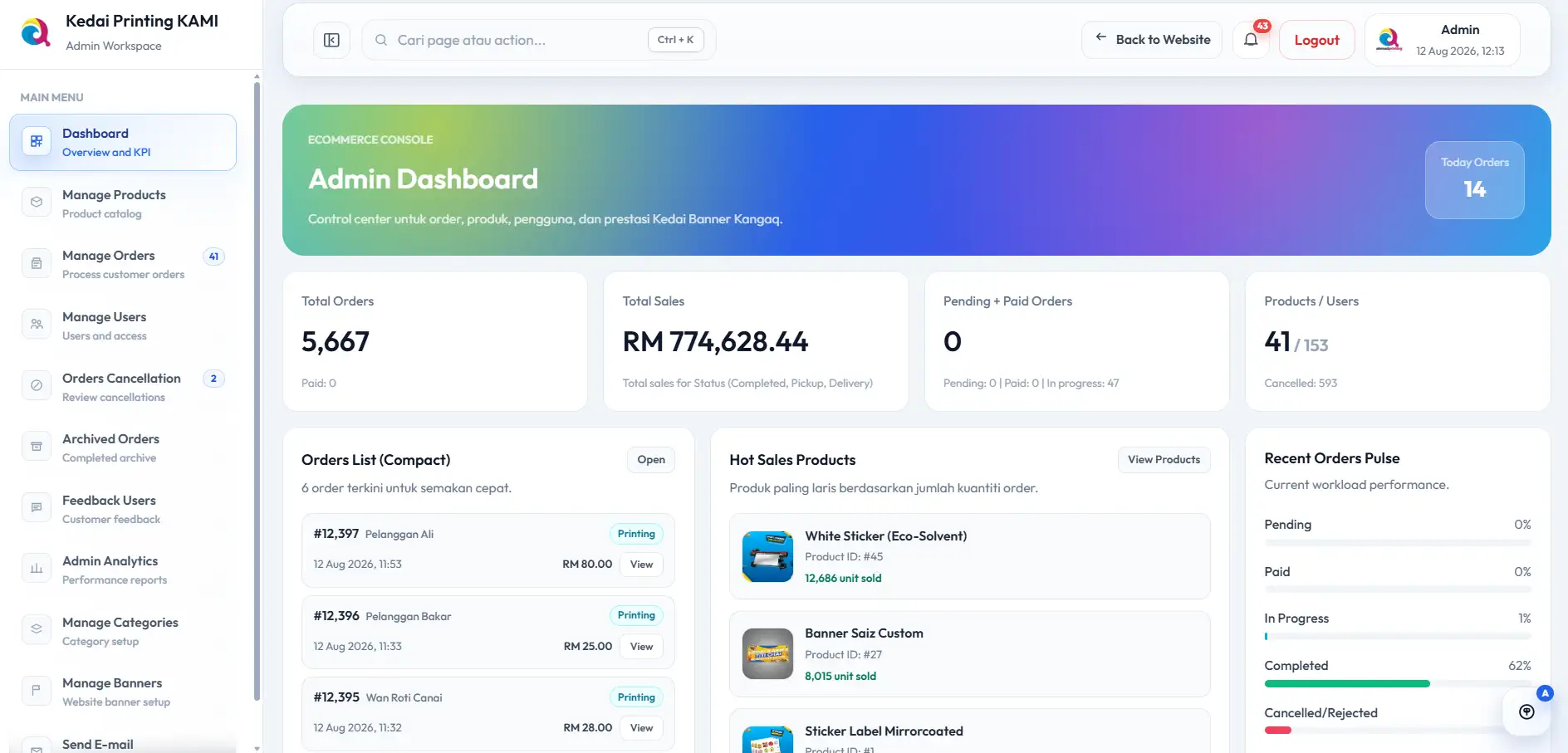The height and width of the screenshot is (753, 1568).
Task: Collapse the sidebar with the panel toggle icon
Action: (x=331, y=40)
